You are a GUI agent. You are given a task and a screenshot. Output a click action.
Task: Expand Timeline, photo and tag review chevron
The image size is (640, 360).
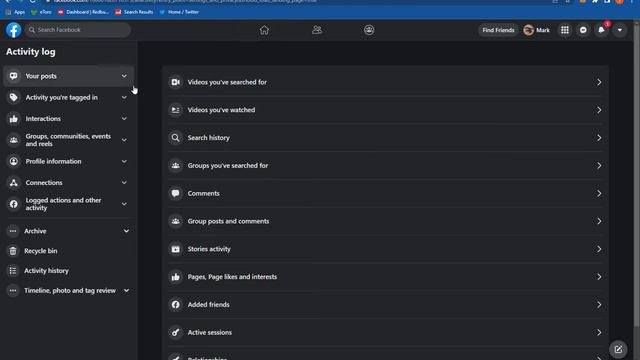click(x=126, y=291)
